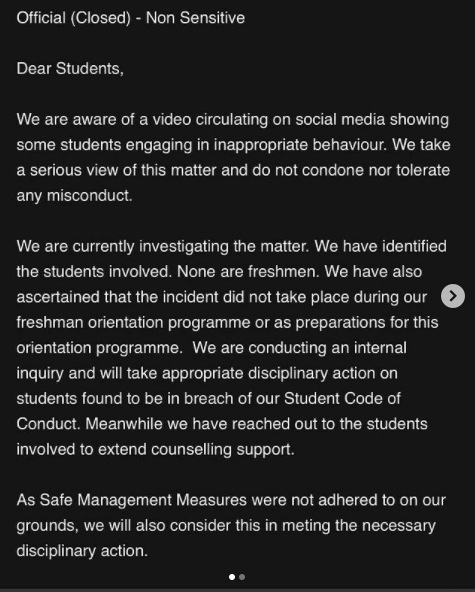The image size is (475, 592).
Task: Click the words 'freshman orientation programme'
Action: point(133,323)
